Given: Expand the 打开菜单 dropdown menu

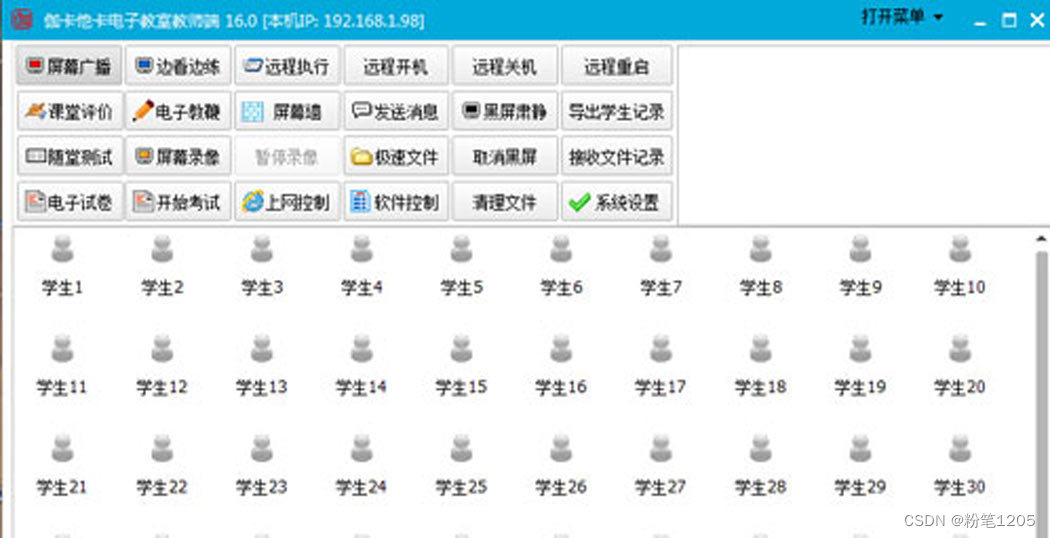Looking at the screenshot, I should pos(902,17).
